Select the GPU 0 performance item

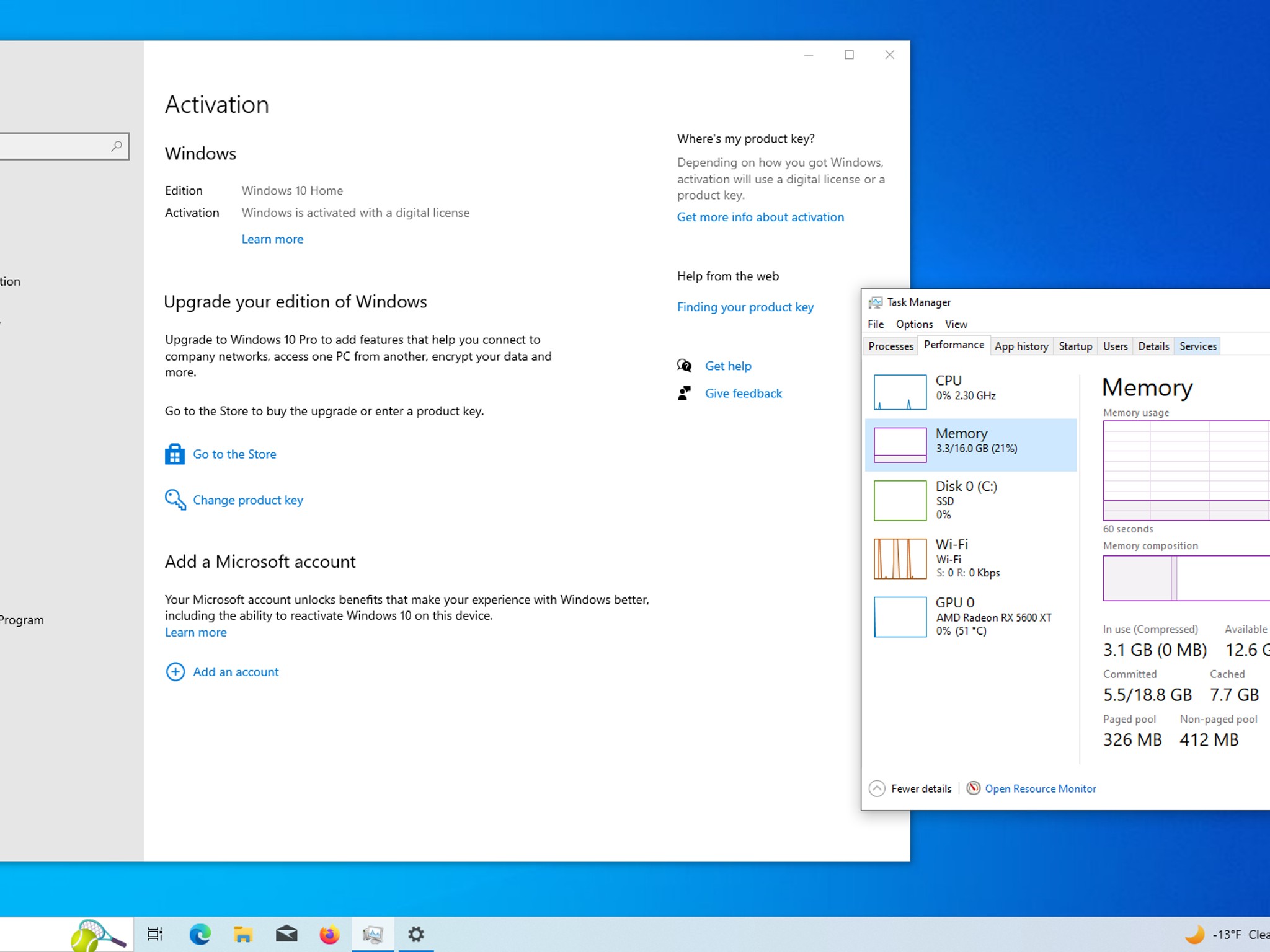970,617
